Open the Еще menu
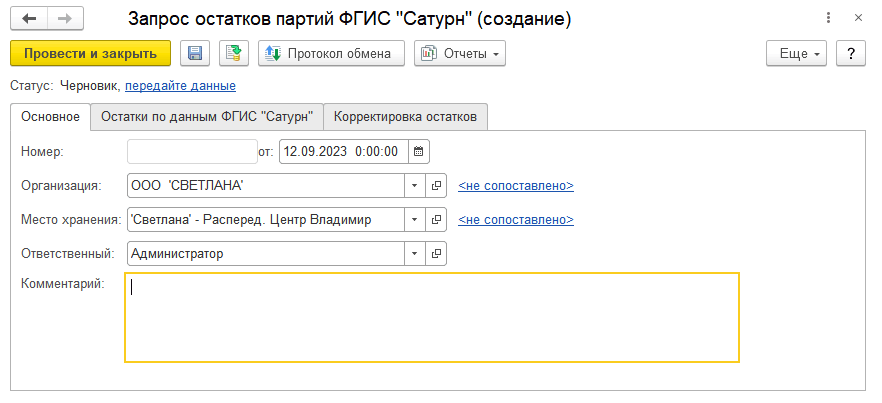The height and width of the screenshot is (403, 882). (797, 53)
